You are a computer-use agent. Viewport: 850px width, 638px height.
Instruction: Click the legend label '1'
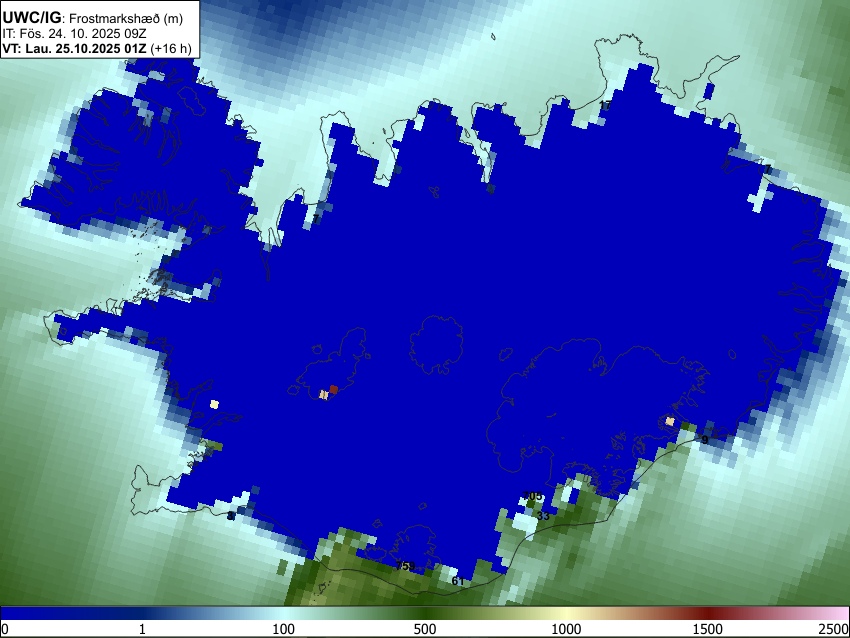(x=142, y=629)
